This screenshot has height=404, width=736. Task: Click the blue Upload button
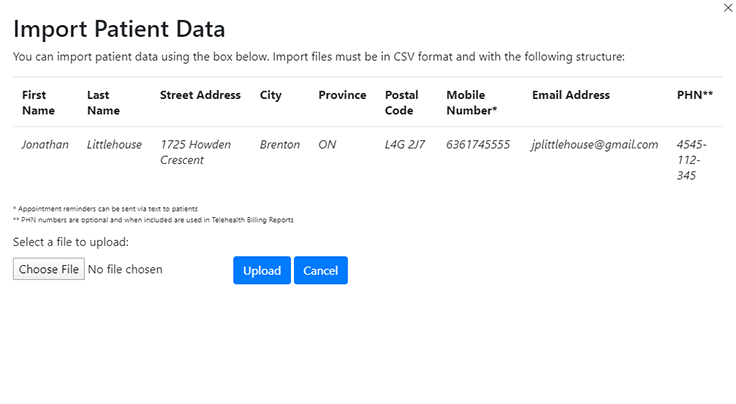pos(262,270)
